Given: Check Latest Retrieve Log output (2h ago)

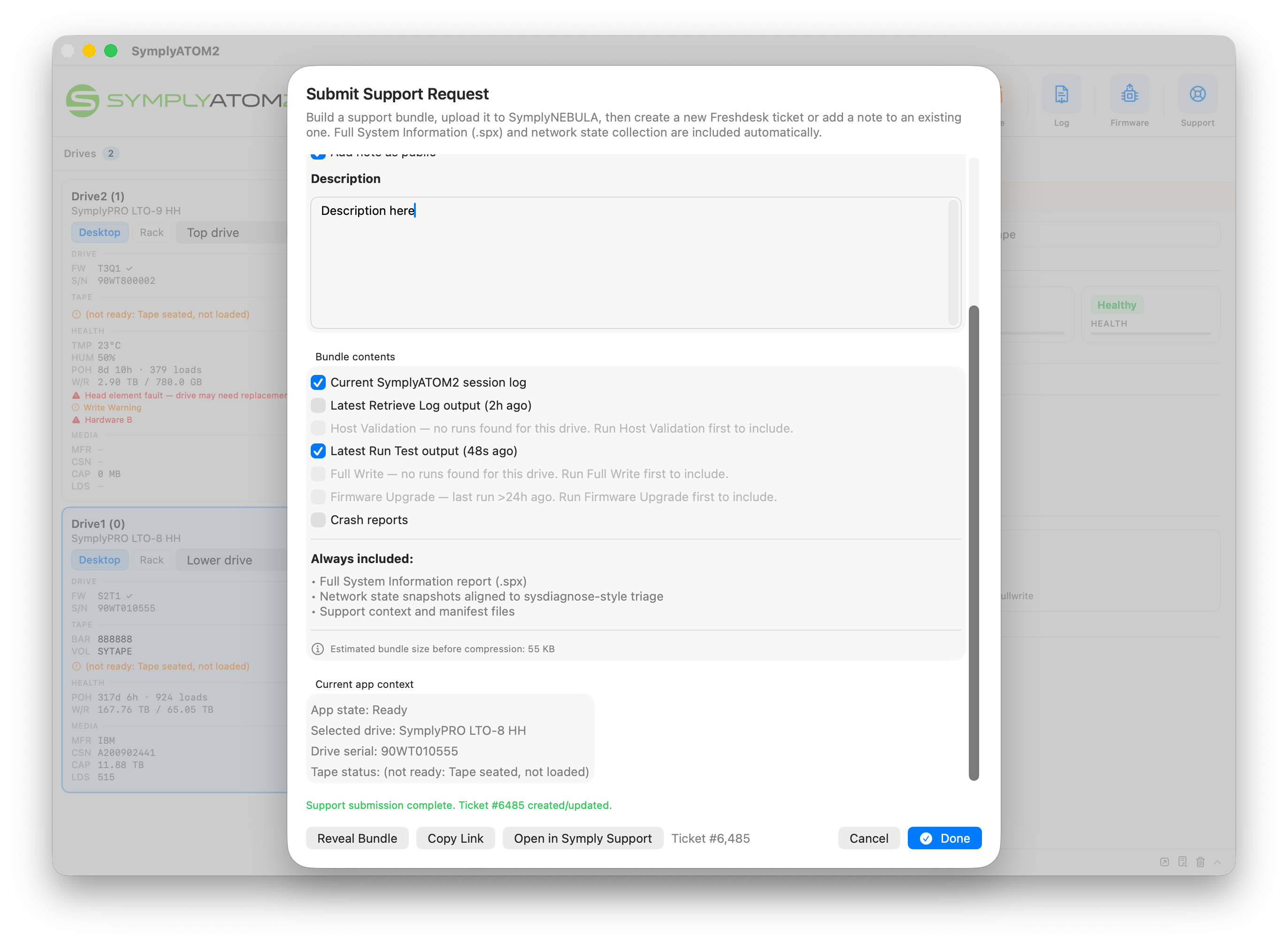Looking at the screenshot, I should pyautogui.click(x=318, y=405).
